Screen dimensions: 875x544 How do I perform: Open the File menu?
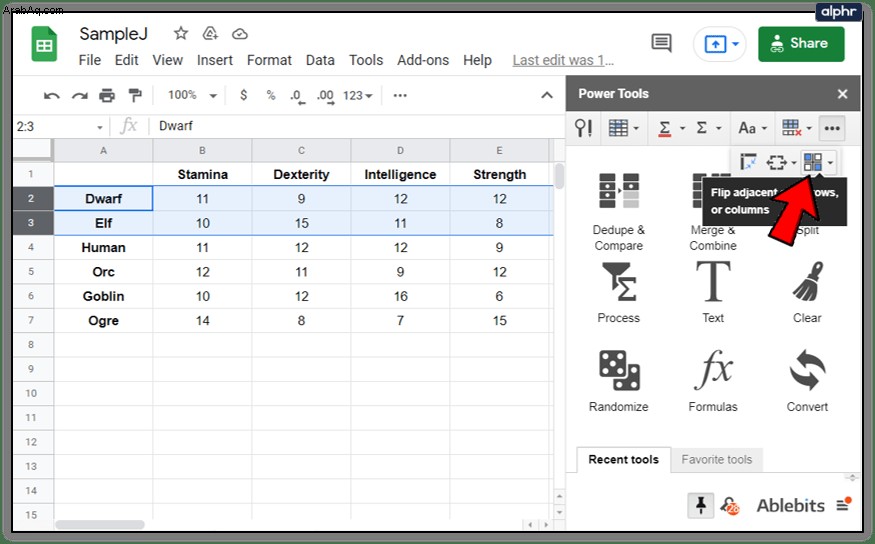[x=89, y=60]
